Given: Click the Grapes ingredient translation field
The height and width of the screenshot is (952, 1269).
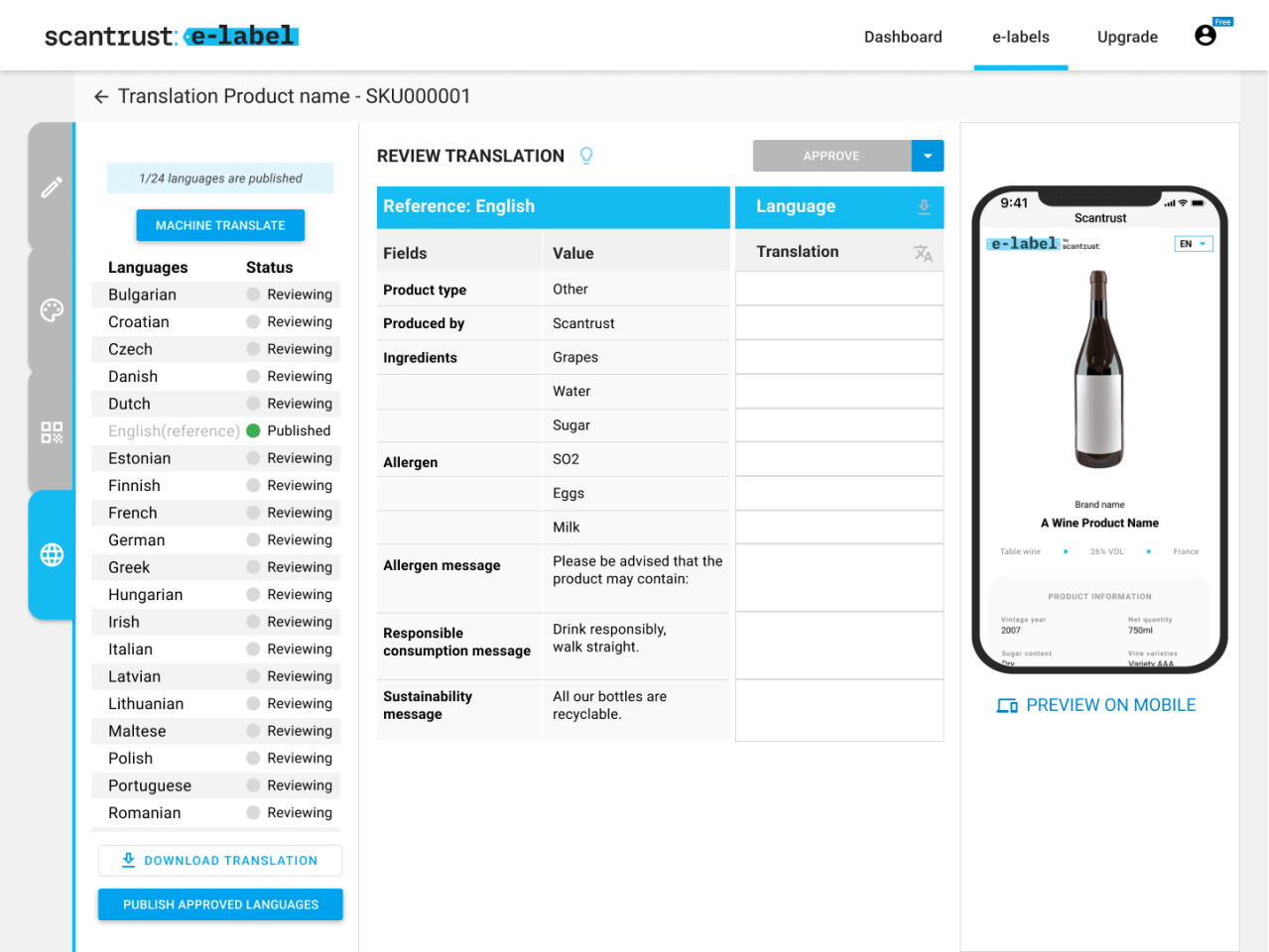Looking at the screenshot, I should point(839,357).
